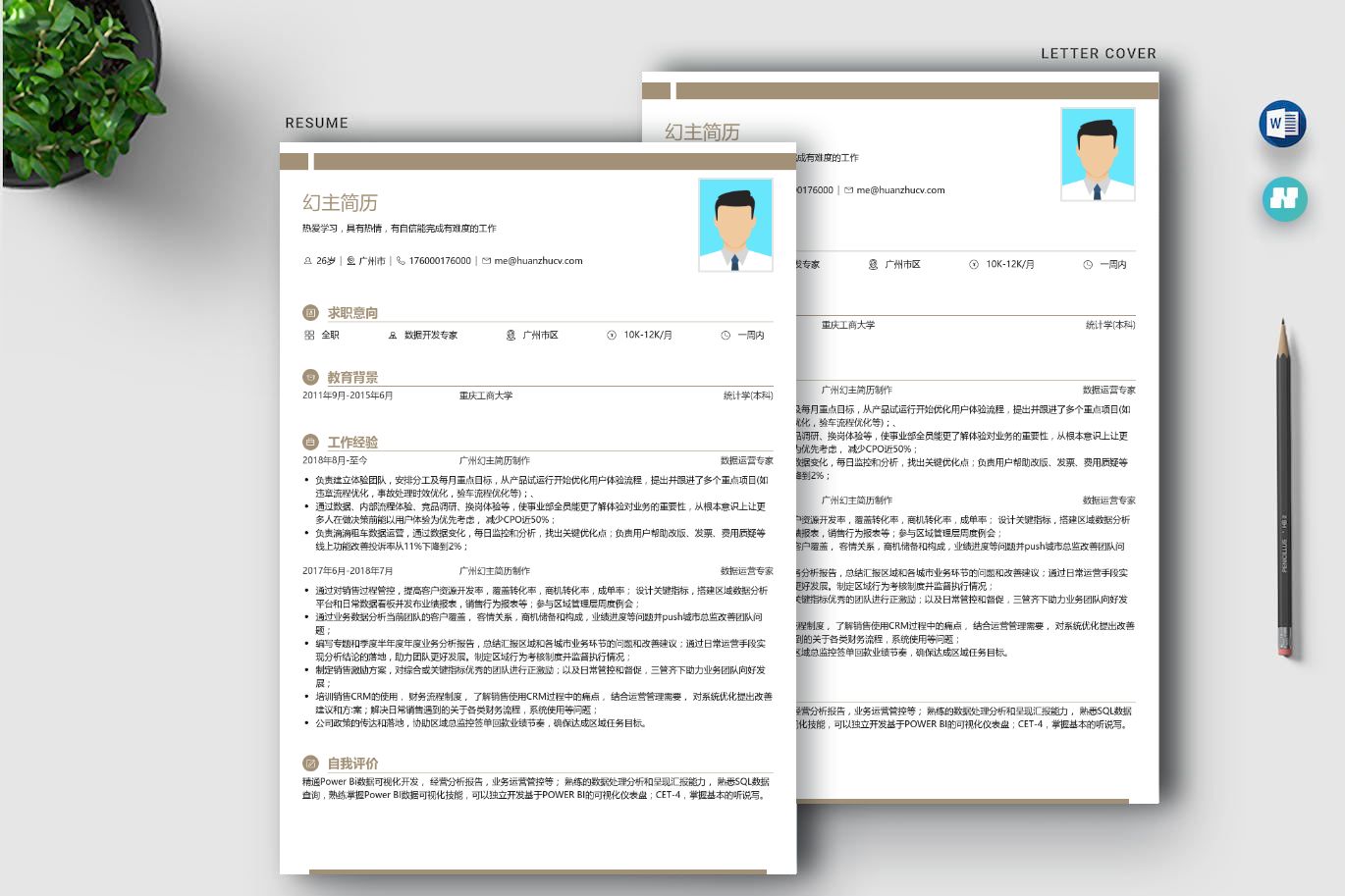Click the blue Microsoft Word icon

tap(1282, 124)
